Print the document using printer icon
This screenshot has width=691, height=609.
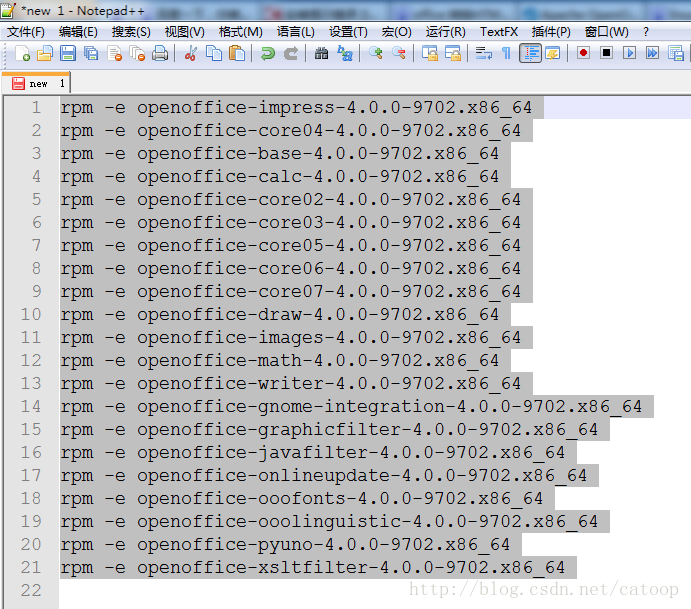160,53
